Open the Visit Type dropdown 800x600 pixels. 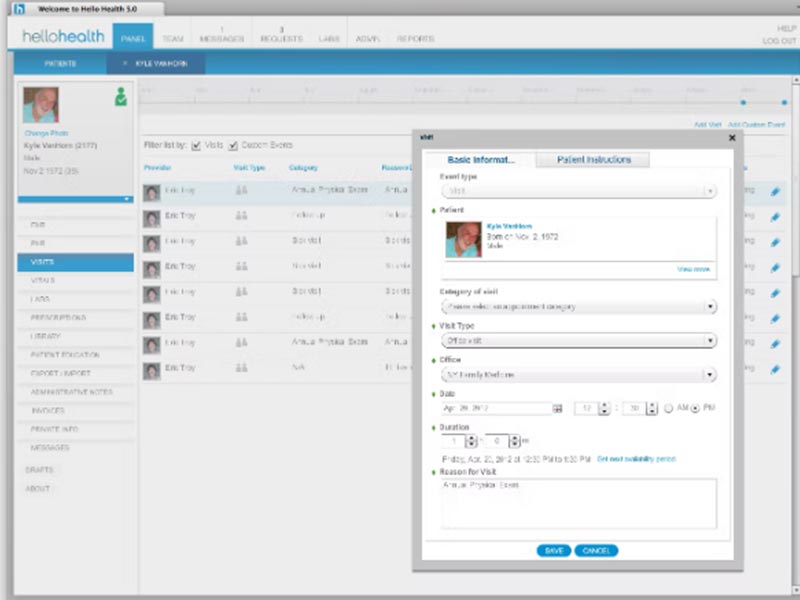pyautogui.click(x=579, y=341)
